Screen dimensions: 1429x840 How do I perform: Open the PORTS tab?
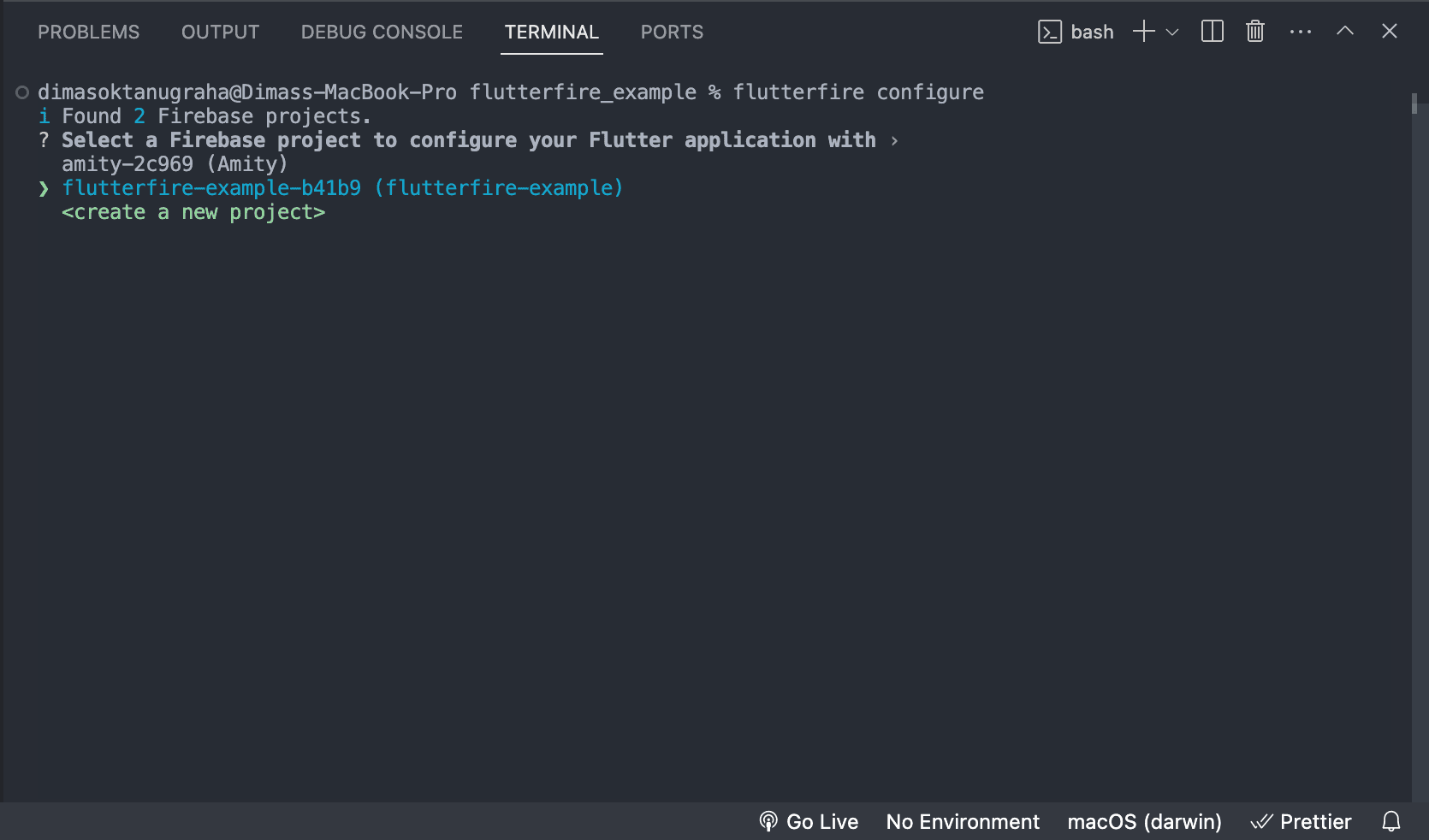672,33
